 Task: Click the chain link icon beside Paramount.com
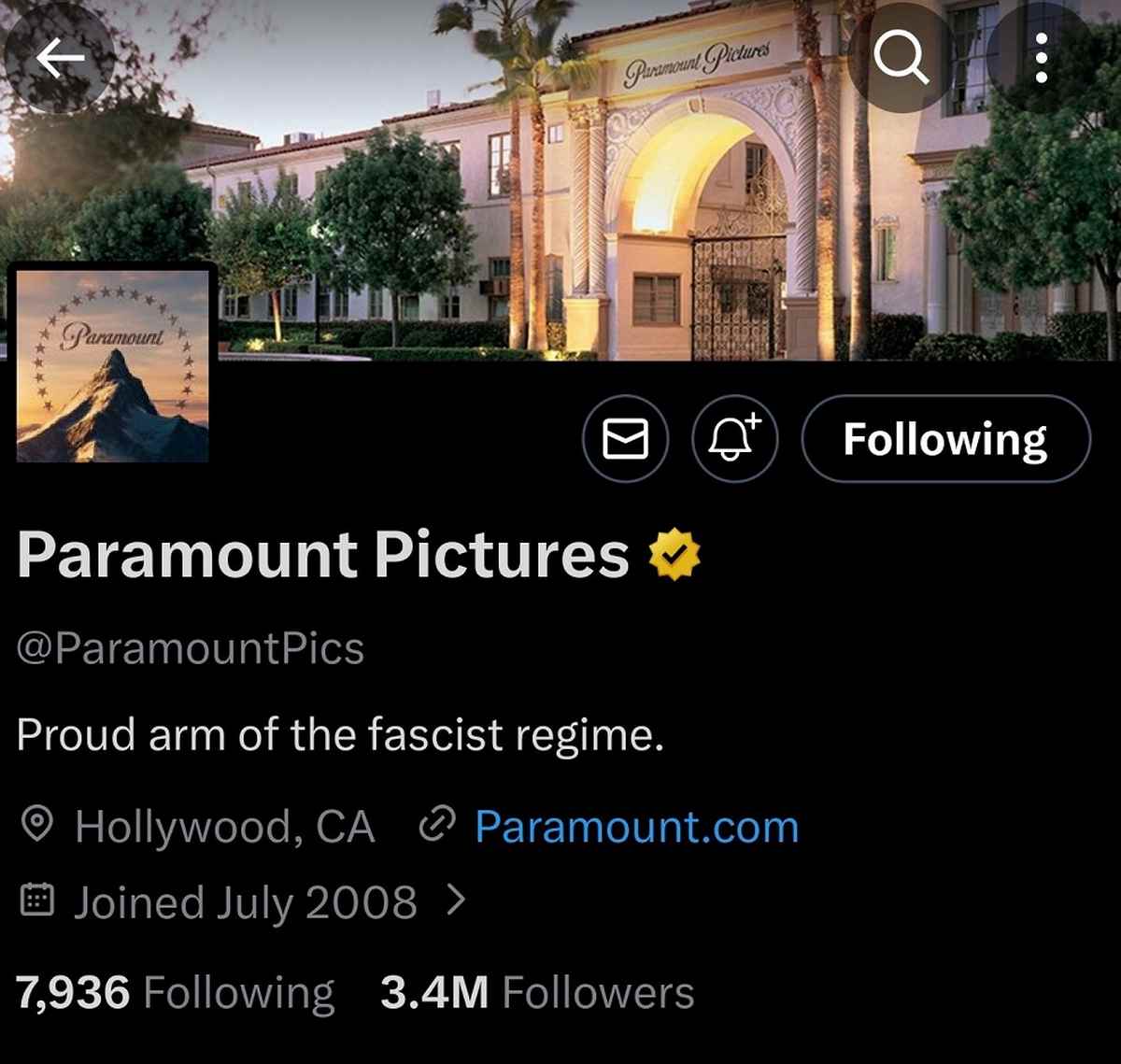437,825
